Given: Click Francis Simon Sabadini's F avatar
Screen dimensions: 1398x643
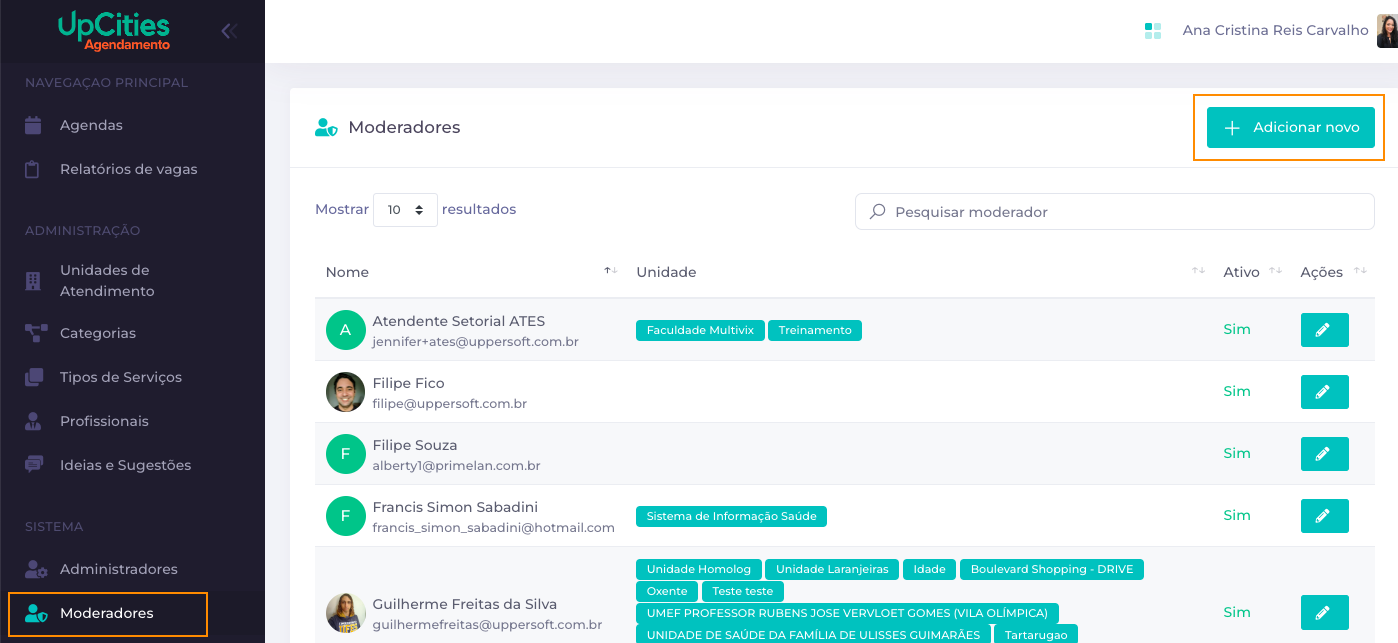Looking at the screenshot, I should pos(346,516).
